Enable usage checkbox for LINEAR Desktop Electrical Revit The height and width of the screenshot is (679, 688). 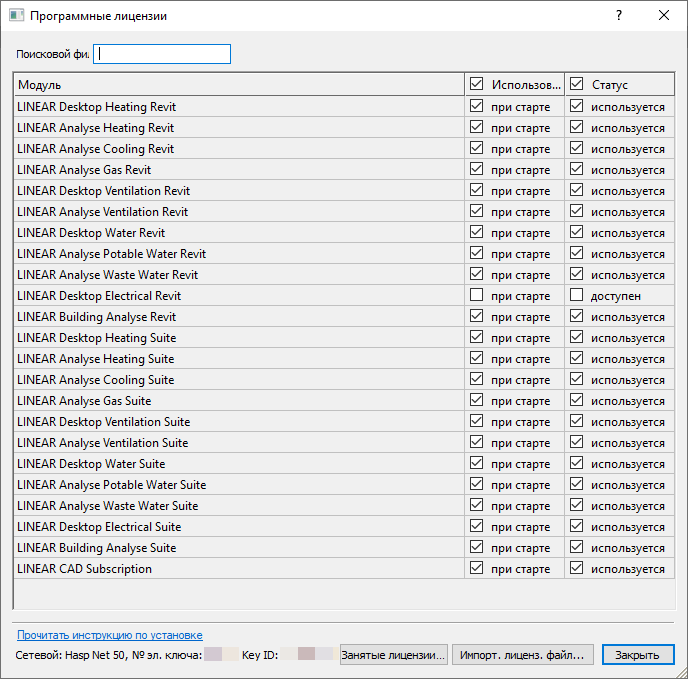point(476,295)
